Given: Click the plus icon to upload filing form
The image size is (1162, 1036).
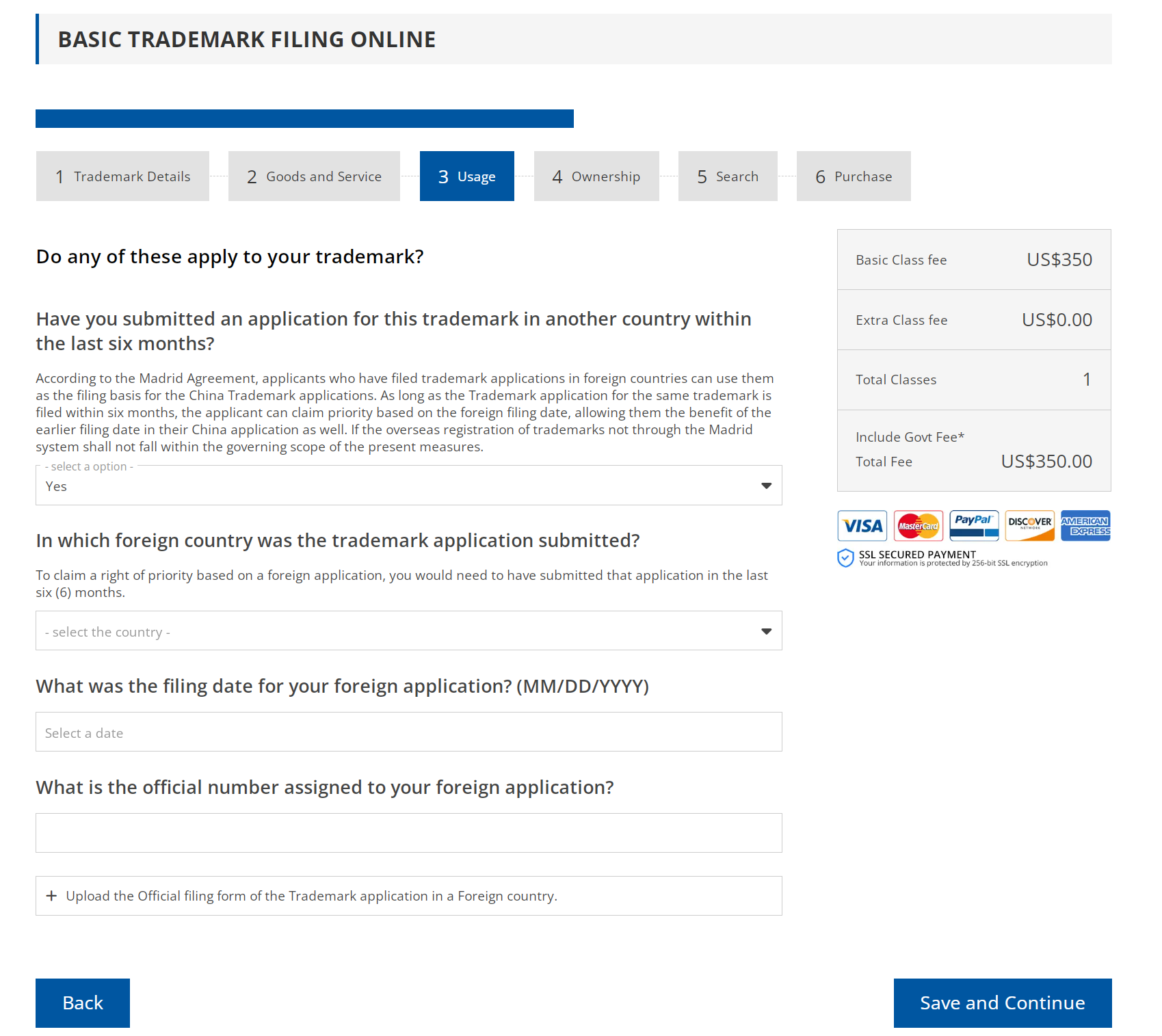Looking at the screenshot, I should [52, 896].
